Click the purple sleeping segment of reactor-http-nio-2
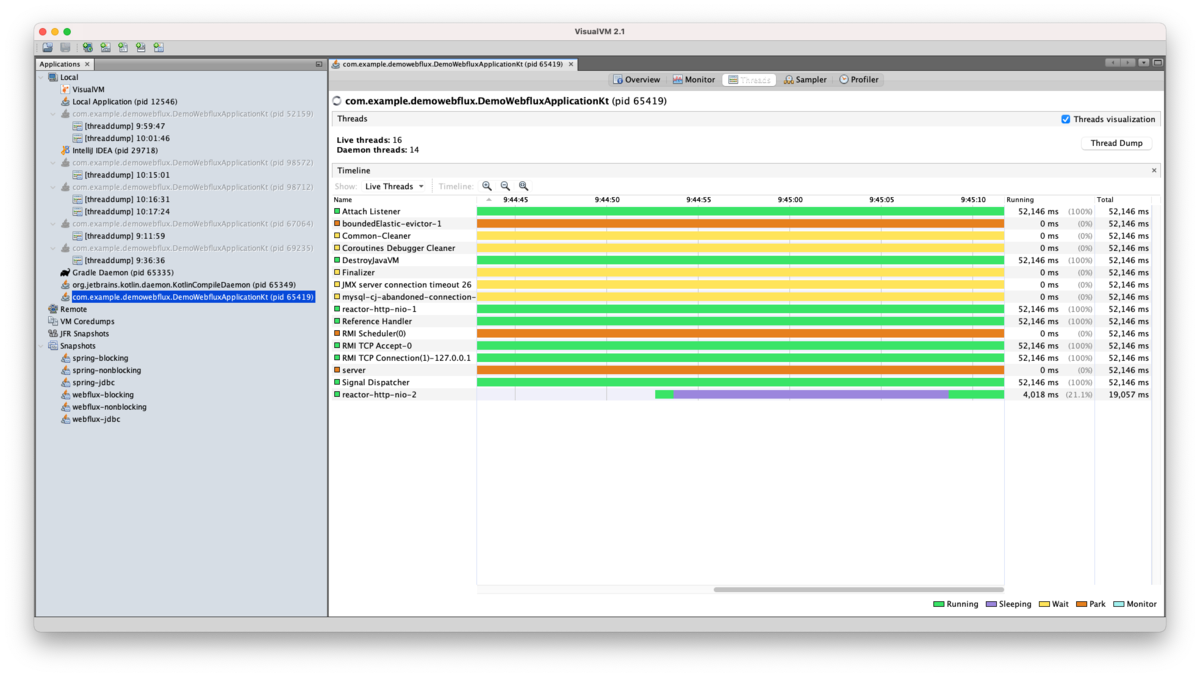 (x=811, y=395)
